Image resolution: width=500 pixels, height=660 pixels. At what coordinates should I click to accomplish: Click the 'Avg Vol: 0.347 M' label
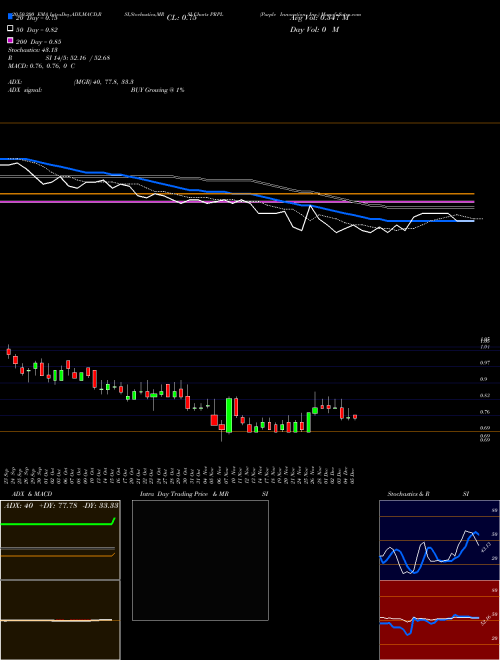point(319,18)
